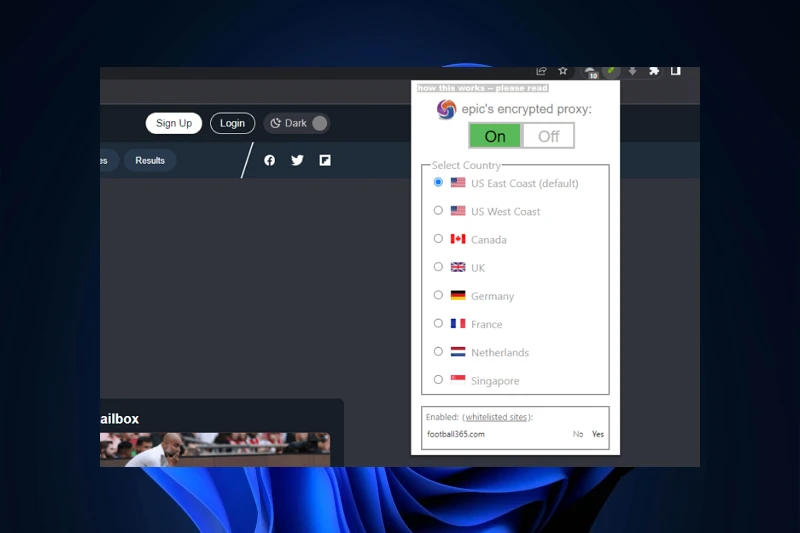This screenshot has height=533, width=800.
Task: Click the 'Netherlands' label text
Action: pos(500,352)
